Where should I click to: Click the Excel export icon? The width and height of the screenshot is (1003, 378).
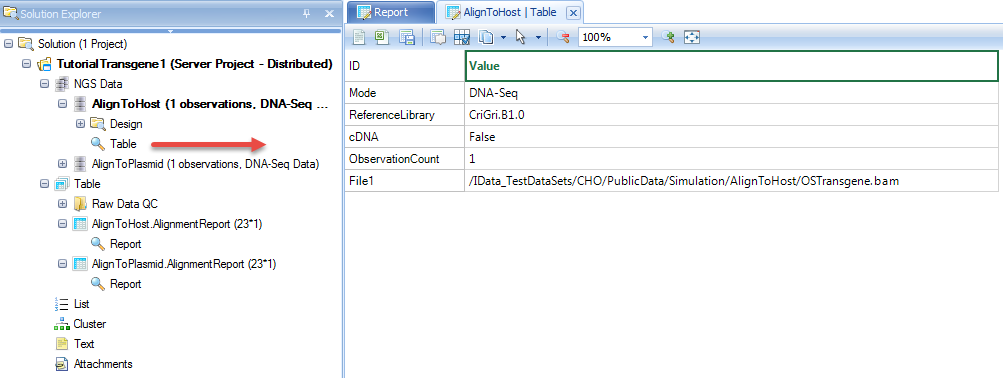[x=382, y=37]
